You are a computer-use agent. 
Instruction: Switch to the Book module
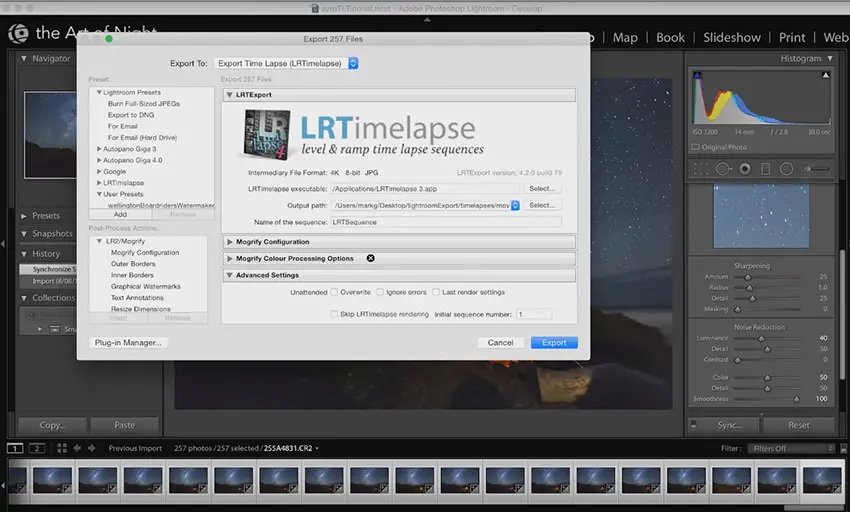pyautogui.click(x=671, y=37)
